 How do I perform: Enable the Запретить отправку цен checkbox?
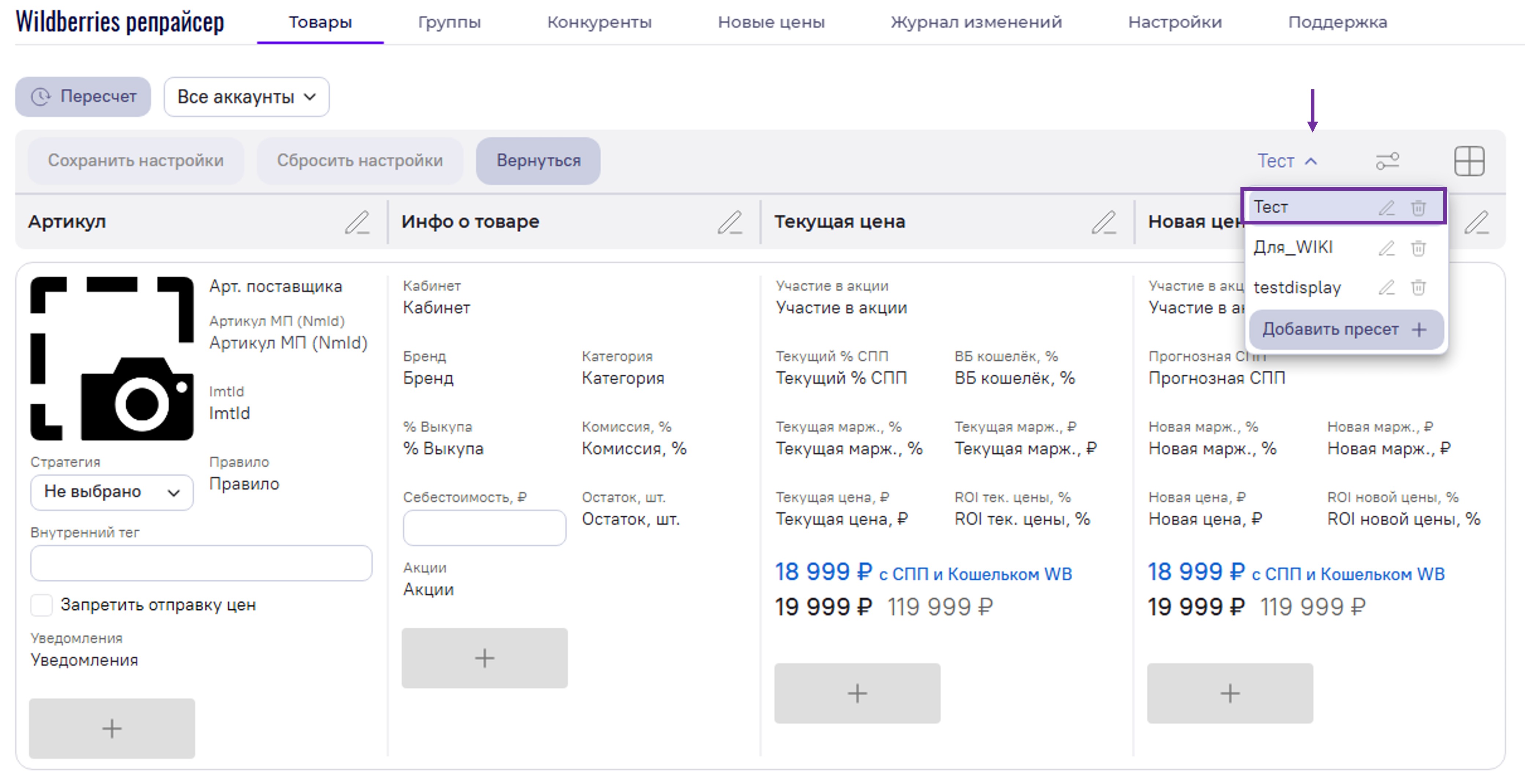click(41, 605)
